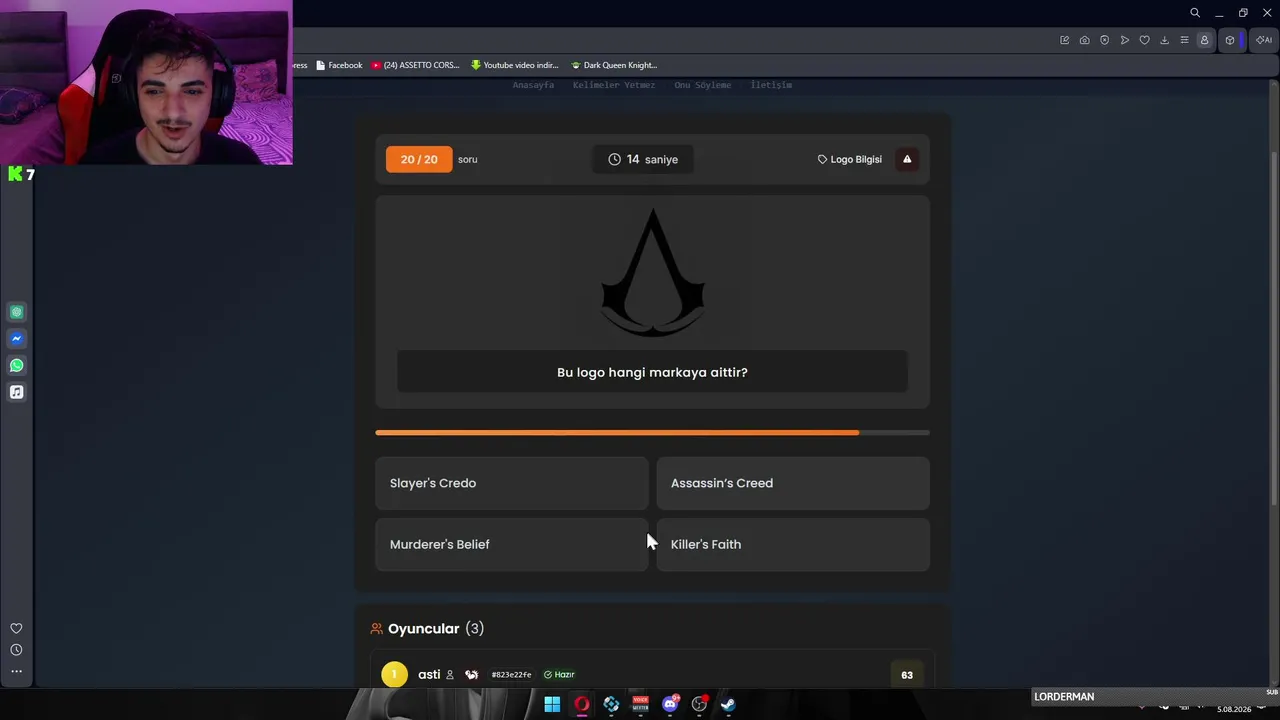Screen dimensions: 1280x720
Task: Open sidebar three-dots more menu
Action: (x=16, y=671)
